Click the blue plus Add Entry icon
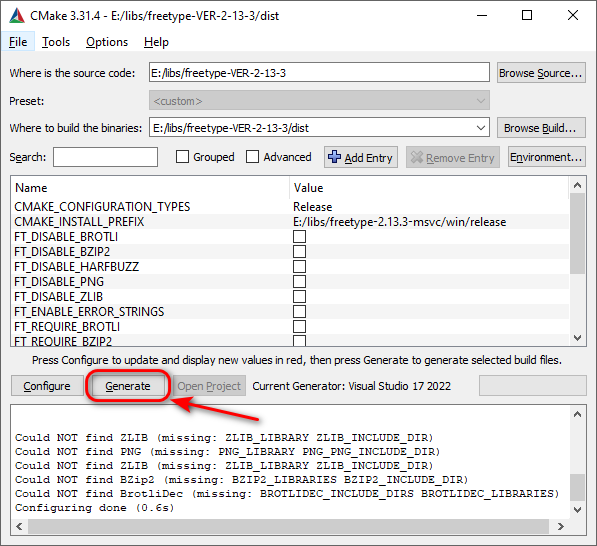This screenshot has height=546, width=597. point(334,157)
